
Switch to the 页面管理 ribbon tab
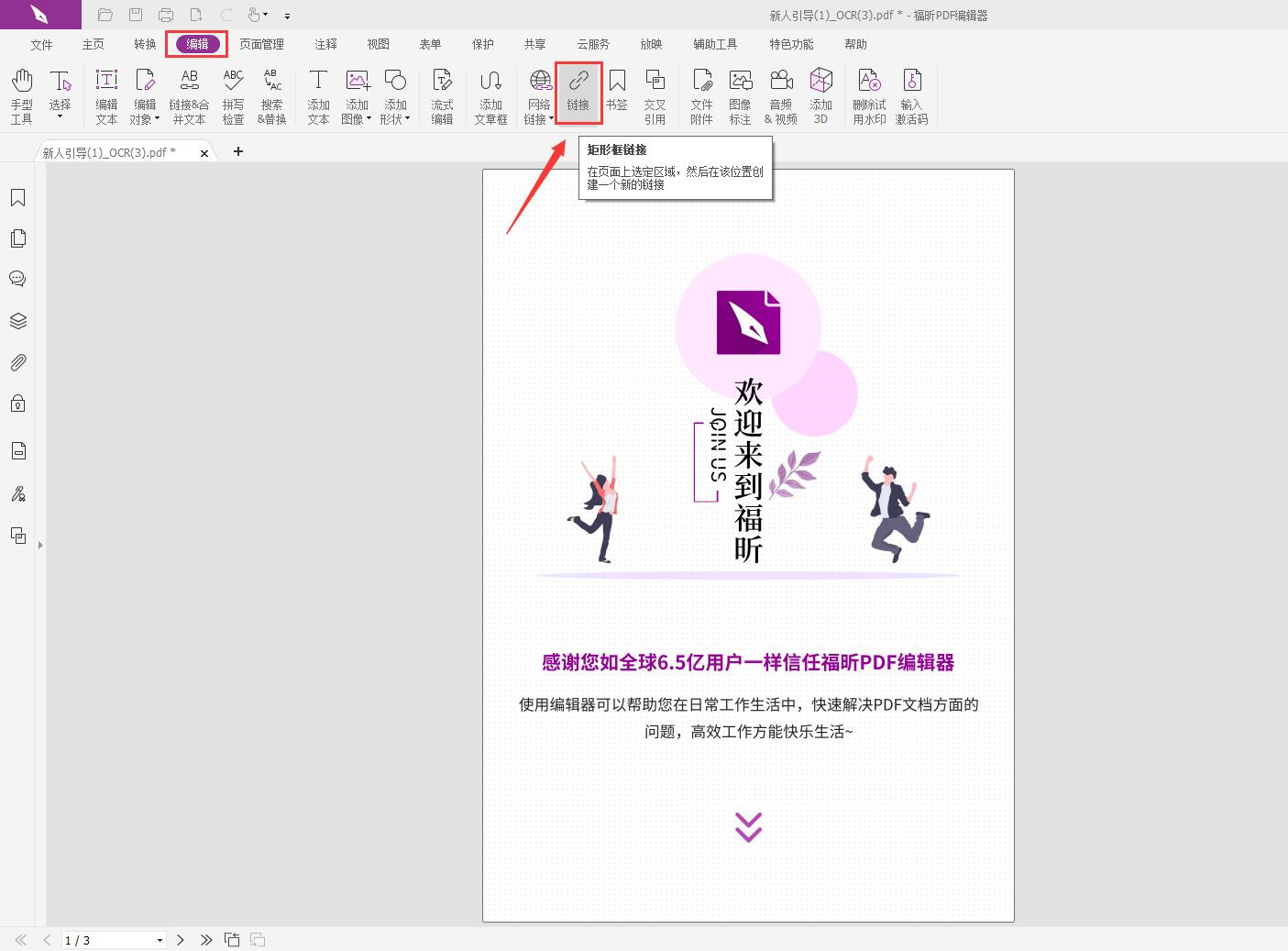coord(260,43)
